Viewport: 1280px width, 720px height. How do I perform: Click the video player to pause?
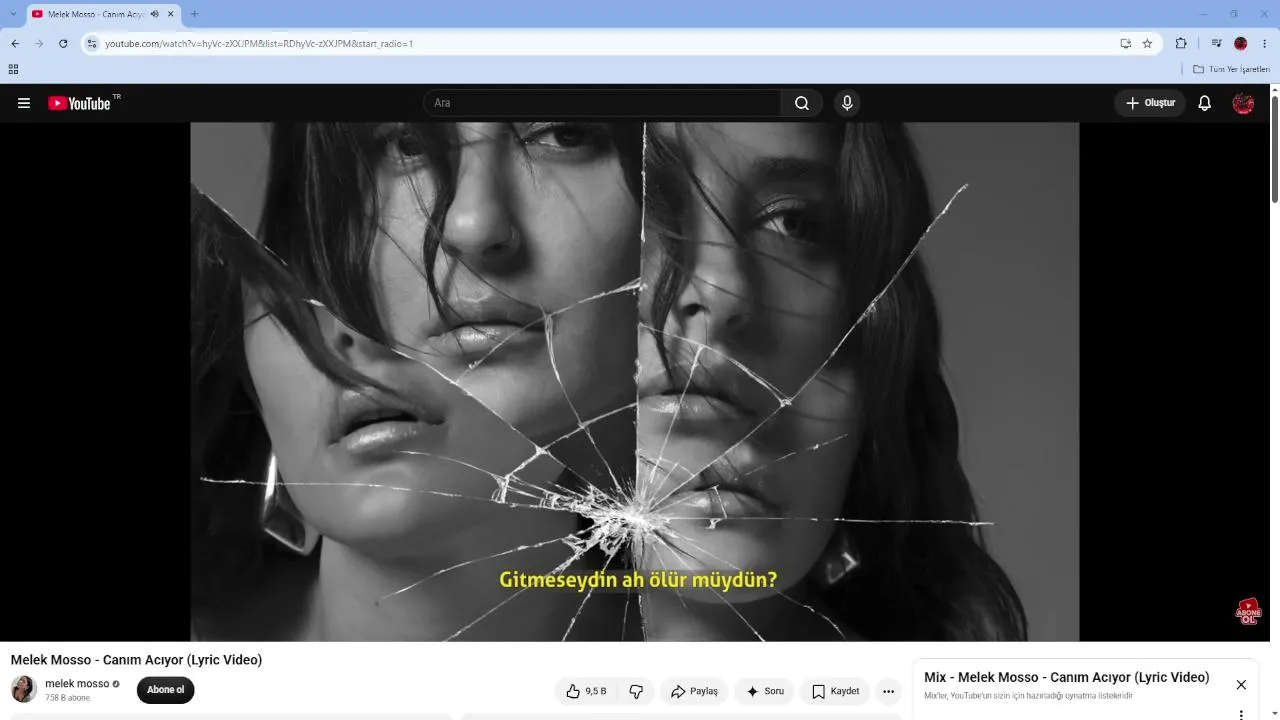pos(635,381)
